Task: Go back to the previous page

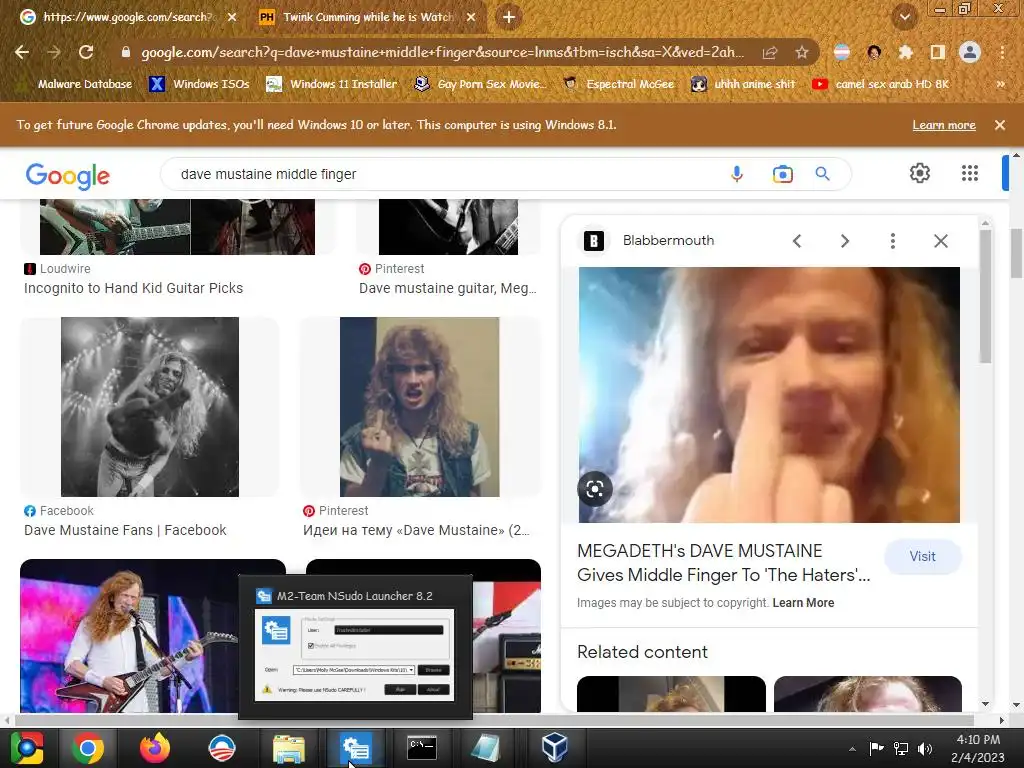Action: tap(22, 52)
